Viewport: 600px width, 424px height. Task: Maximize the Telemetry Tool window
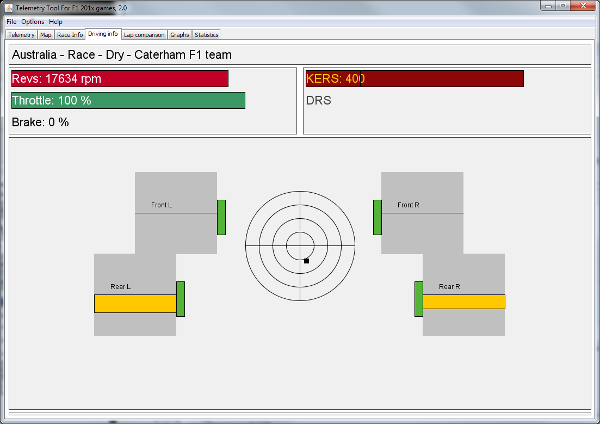click(x=563, y=6)
